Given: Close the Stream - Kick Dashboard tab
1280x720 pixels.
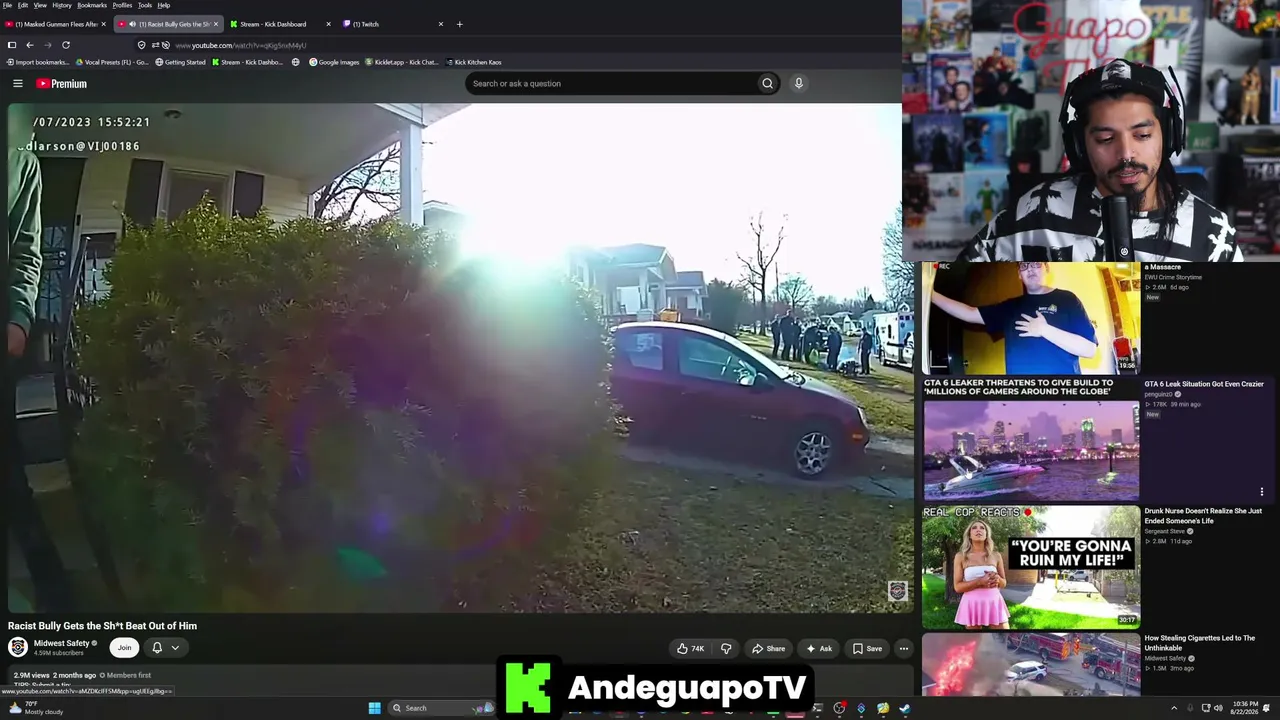Looking at the screenshot, I should click(x=328, y=24).
